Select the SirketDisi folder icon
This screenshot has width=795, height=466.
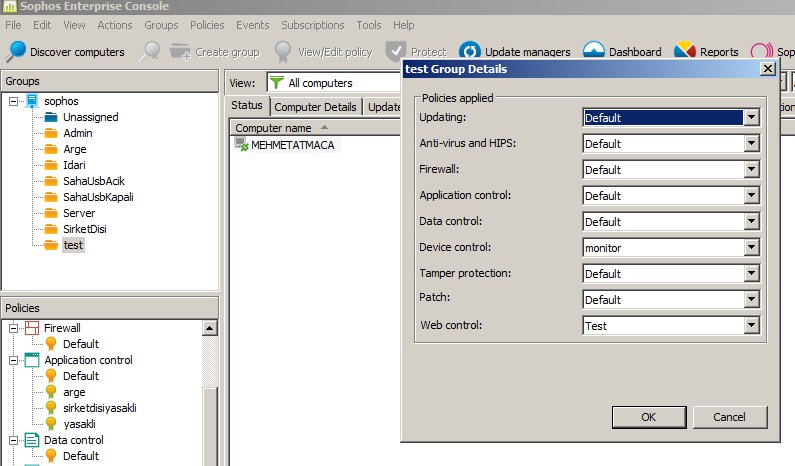pos(51,229)
